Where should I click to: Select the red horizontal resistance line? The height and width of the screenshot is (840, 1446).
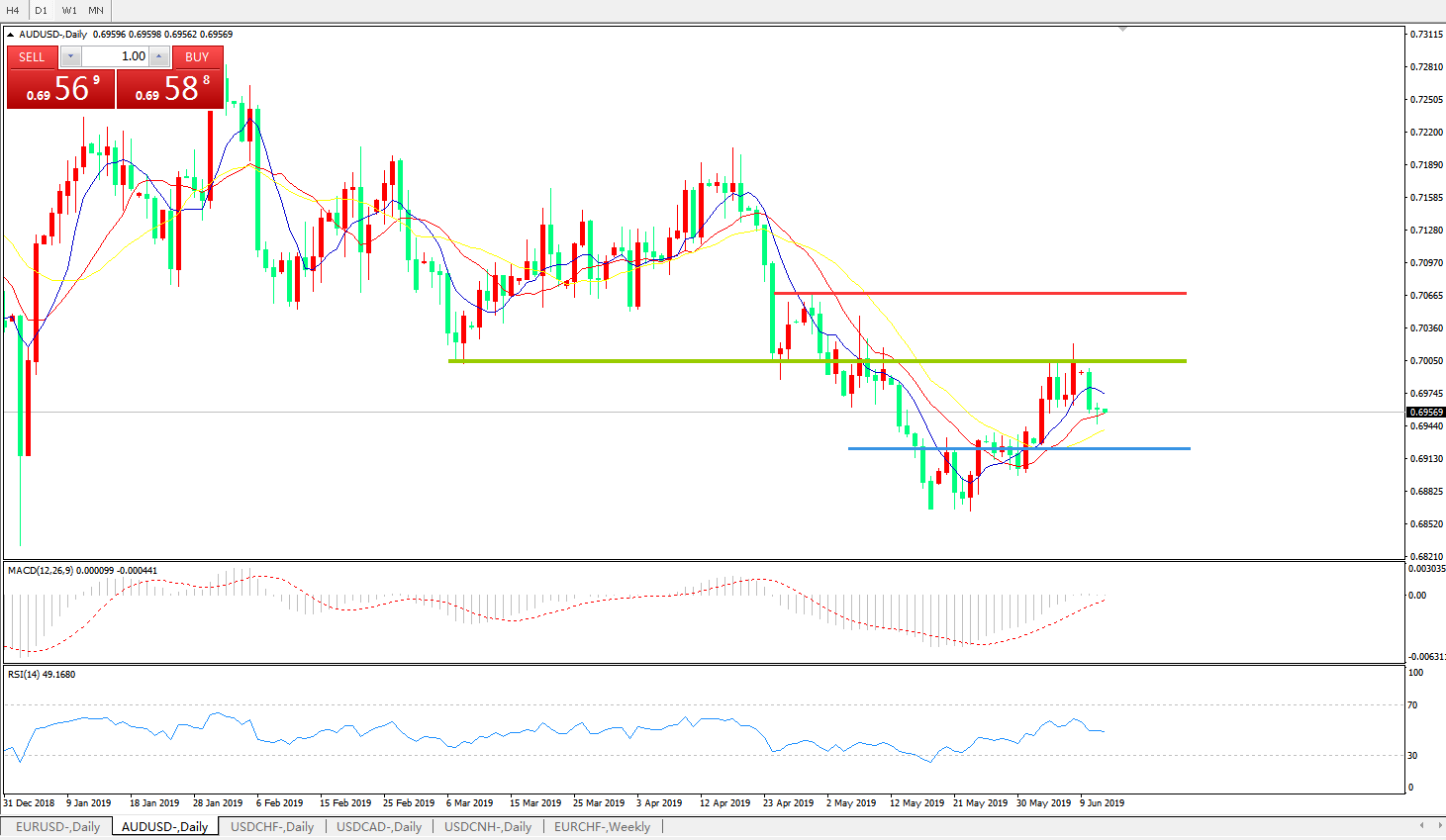click(980, 293)
